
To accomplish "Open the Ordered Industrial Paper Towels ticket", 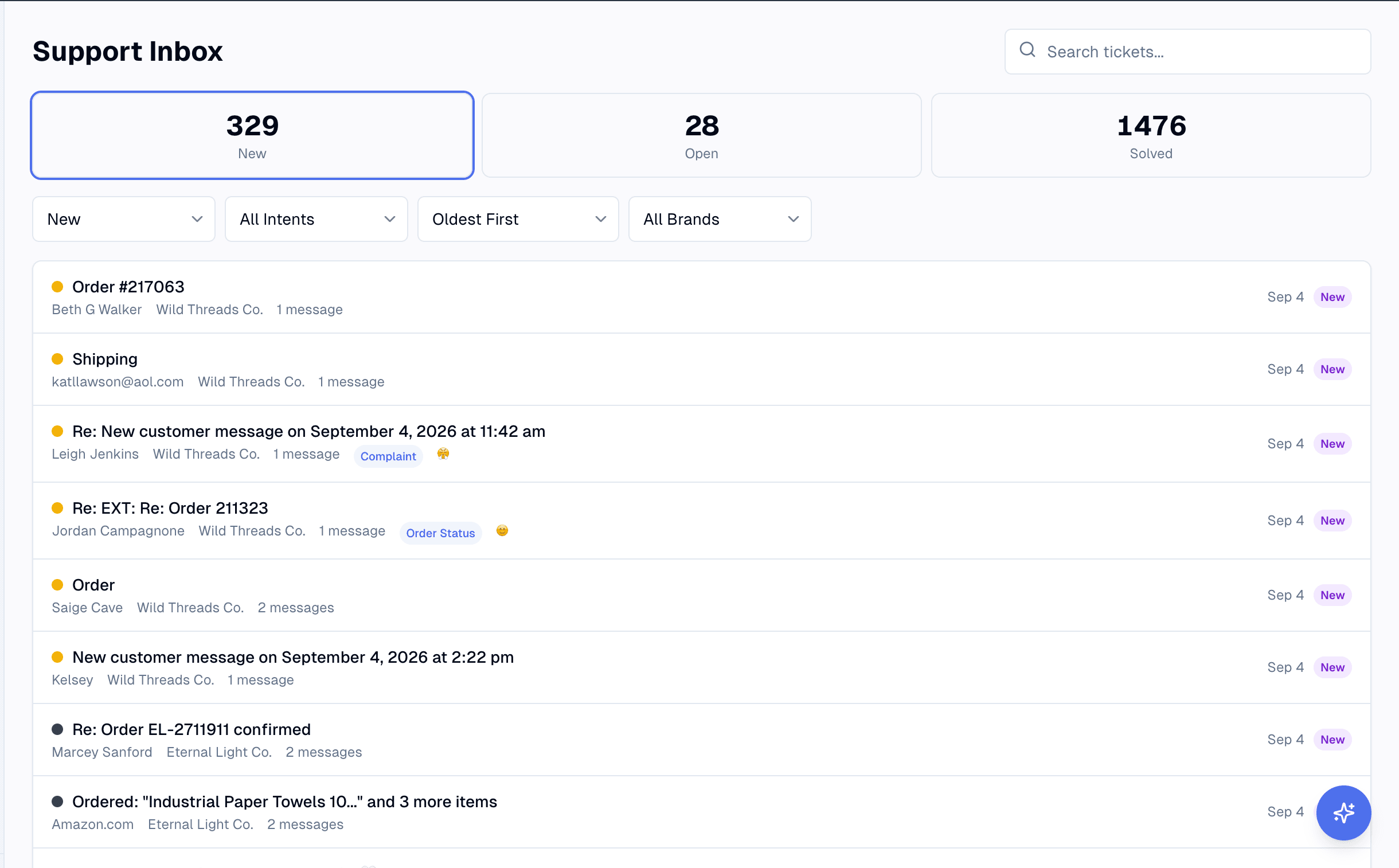I will pyautogui.click(x=701, y=812).
